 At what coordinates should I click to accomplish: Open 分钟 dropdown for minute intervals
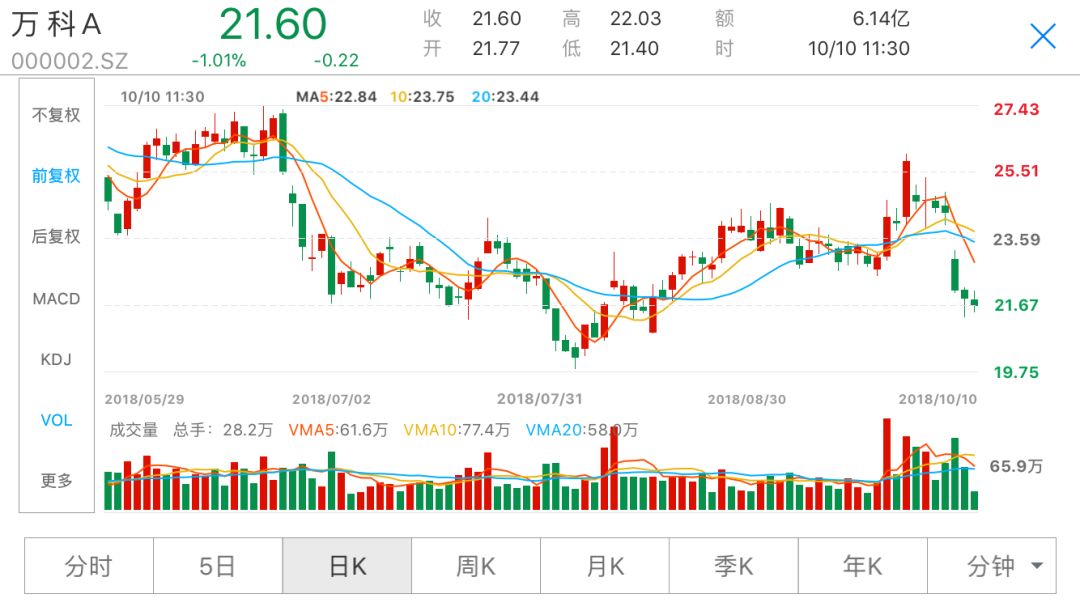coord(992,566)
